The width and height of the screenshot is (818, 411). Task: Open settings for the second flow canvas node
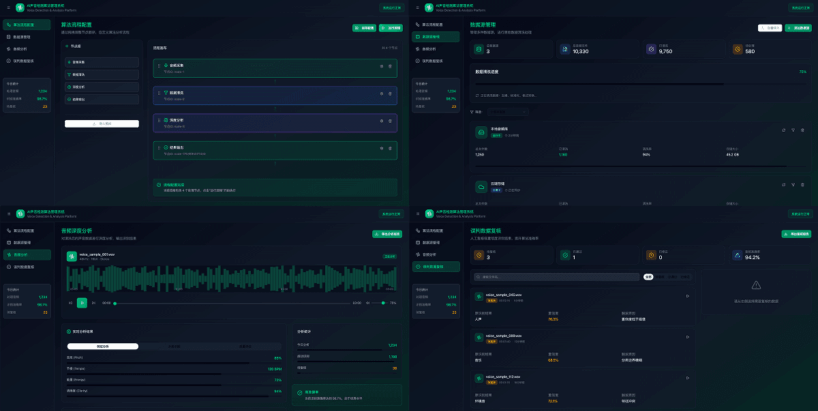[381, 93]
